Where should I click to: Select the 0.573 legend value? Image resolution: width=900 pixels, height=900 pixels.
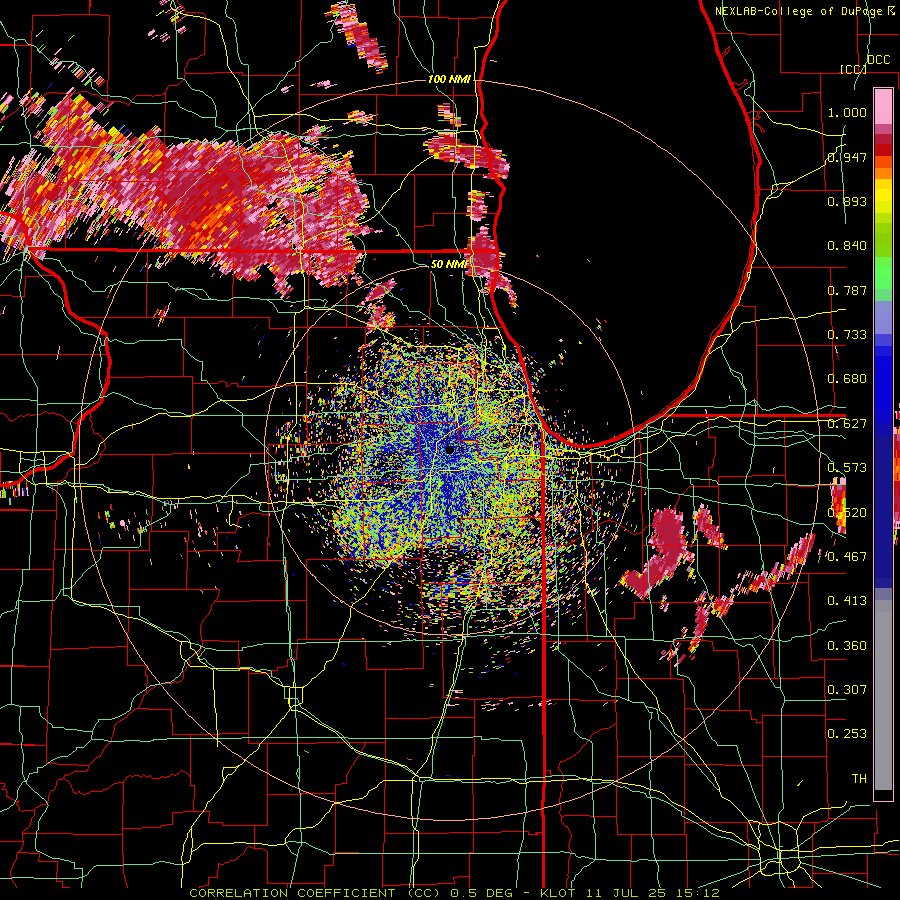pyautogui.click(x=847, y=468)
